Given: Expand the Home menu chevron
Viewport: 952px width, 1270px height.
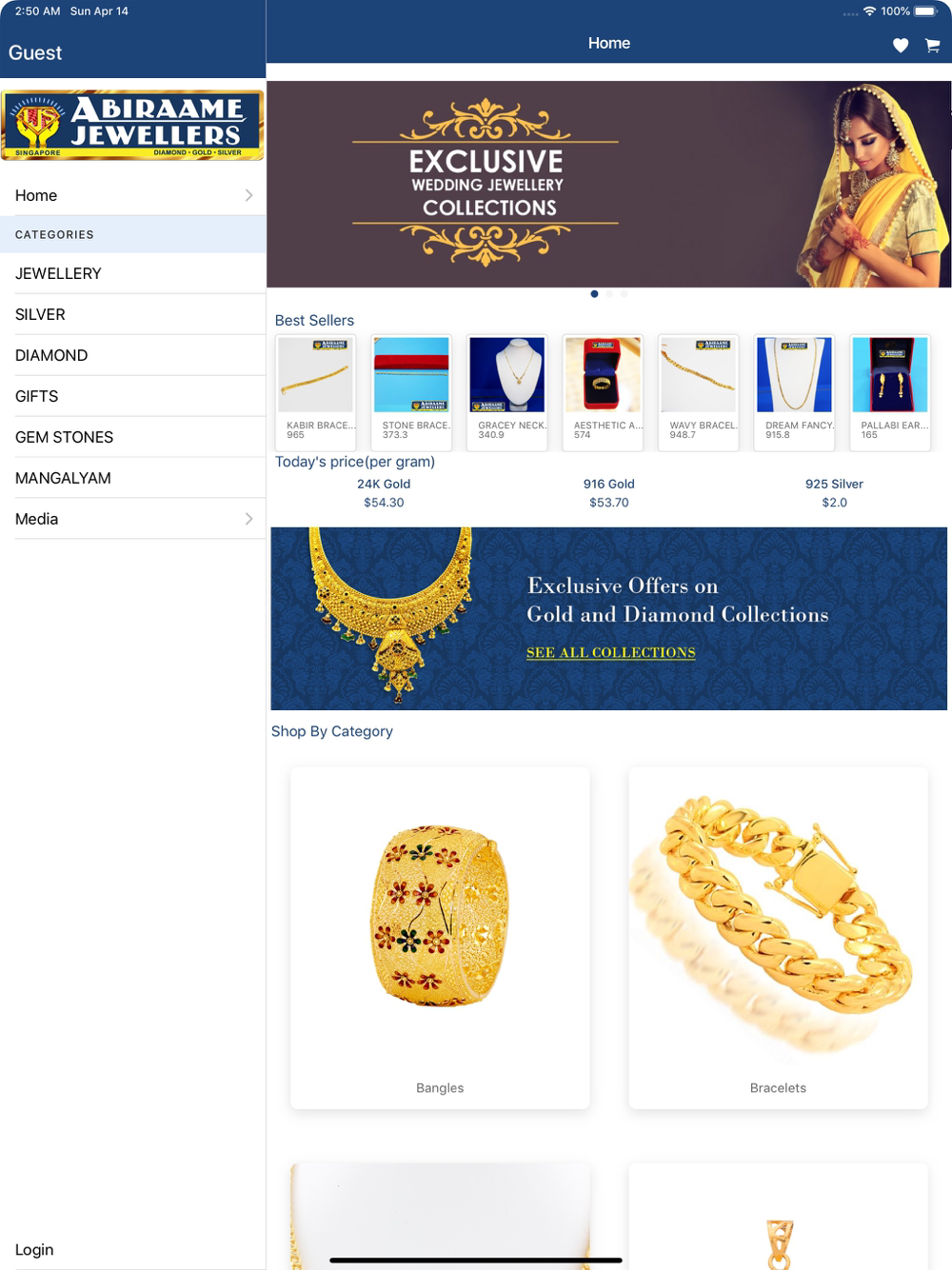Looking at the screenshot, I should tap(248, 195).
